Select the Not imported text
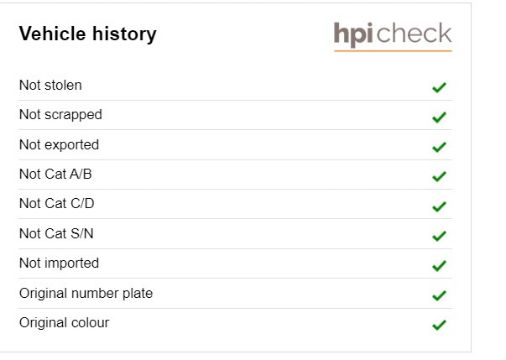The height and width of the screenshot is (360, 506). (x=59, y=263)
